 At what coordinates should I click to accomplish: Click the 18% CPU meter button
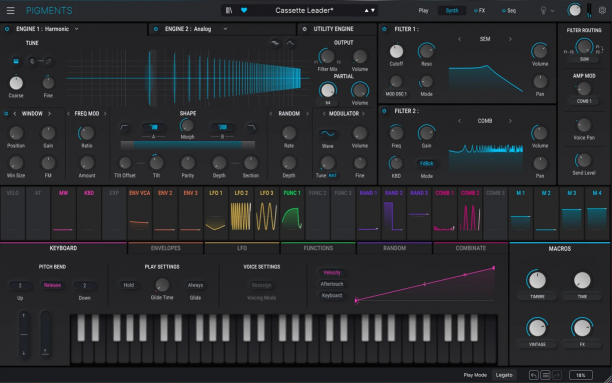coord(580,375)
